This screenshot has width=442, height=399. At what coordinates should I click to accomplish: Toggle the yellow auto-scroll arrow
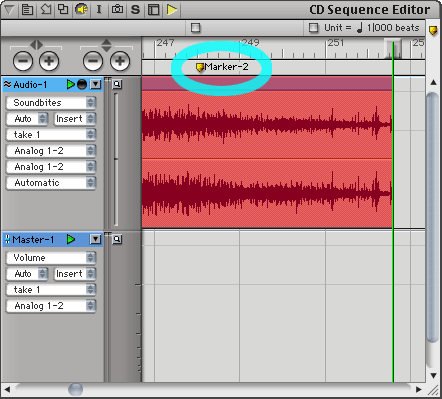click(172, 10)
